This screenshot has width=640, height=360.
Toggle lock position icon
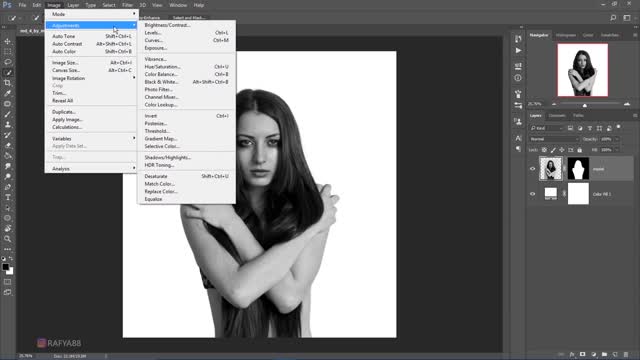(x=562, y=150)
